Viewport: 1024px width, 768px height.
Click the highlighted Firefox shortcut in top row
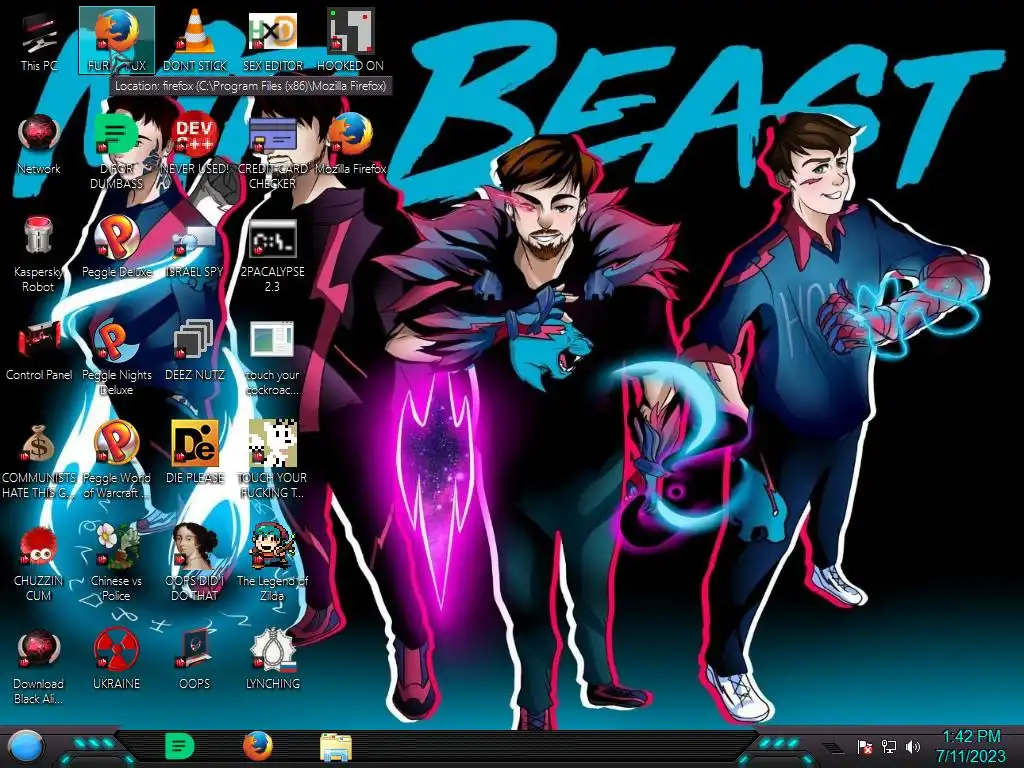117,40
